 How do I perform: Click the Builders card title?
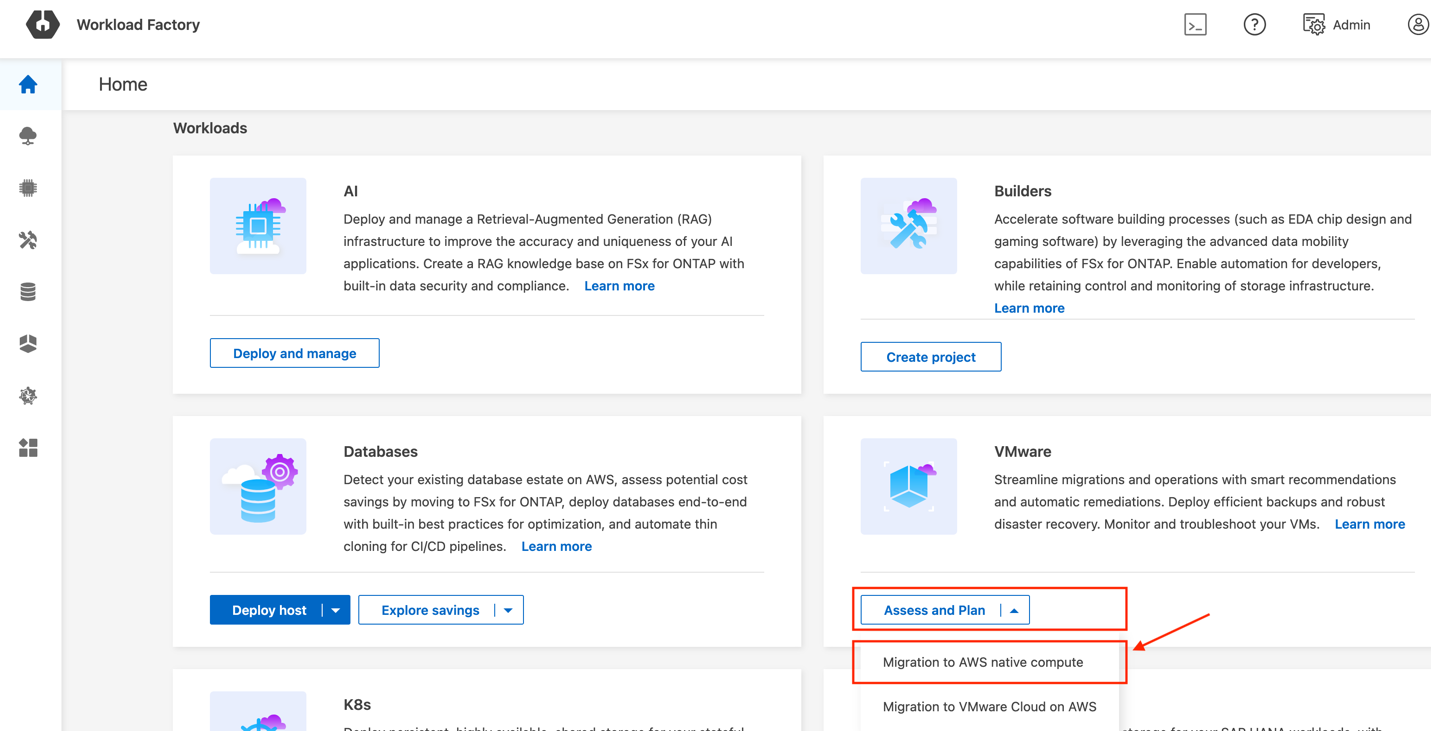tap(1023, 191)
